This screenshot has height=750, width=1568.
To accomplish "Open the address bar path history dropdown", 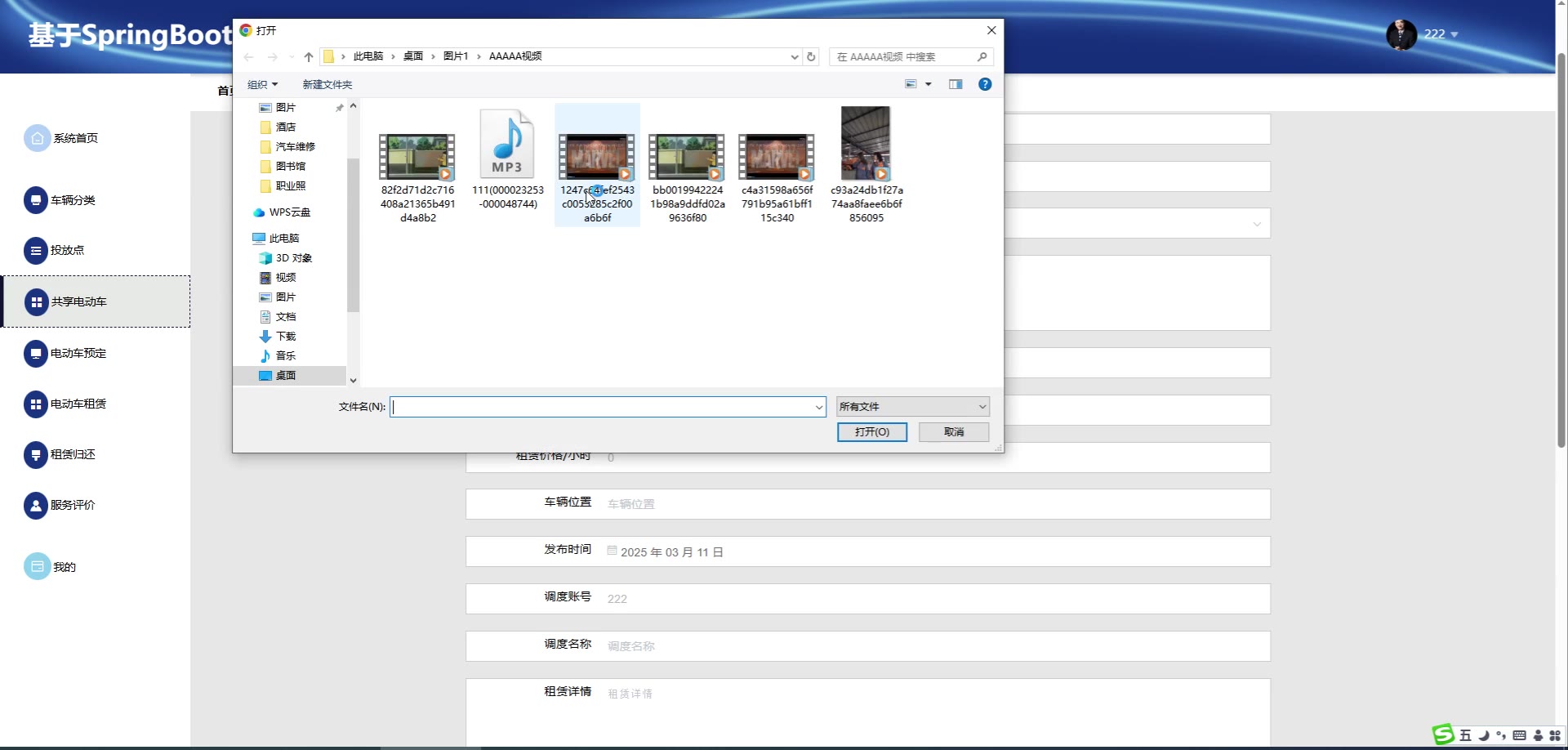I will [794, 56].
